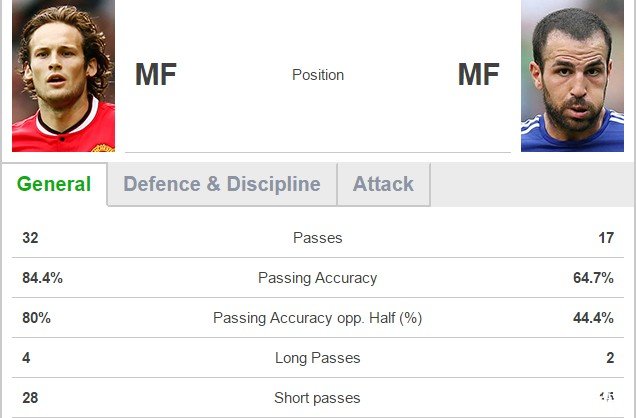
Task: Click the 84.4% passing accuracy value
Action: pos(42,278)
